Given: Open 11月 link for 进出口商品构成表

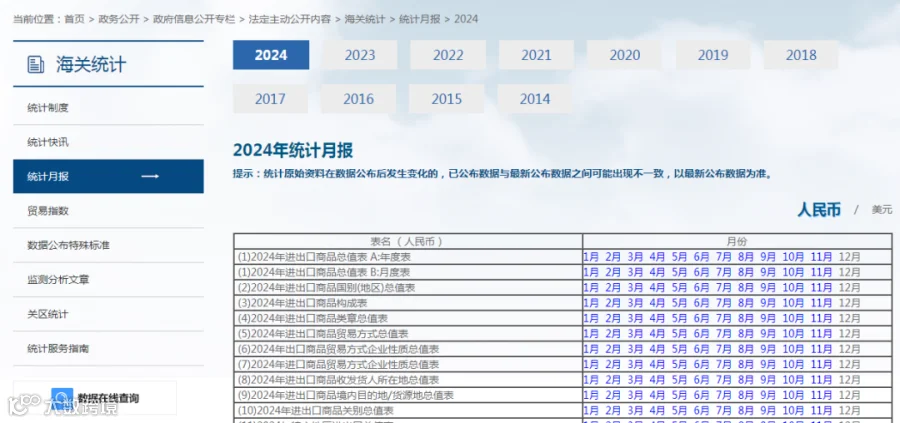Looking at the screenshot, I should pos(821,302).
